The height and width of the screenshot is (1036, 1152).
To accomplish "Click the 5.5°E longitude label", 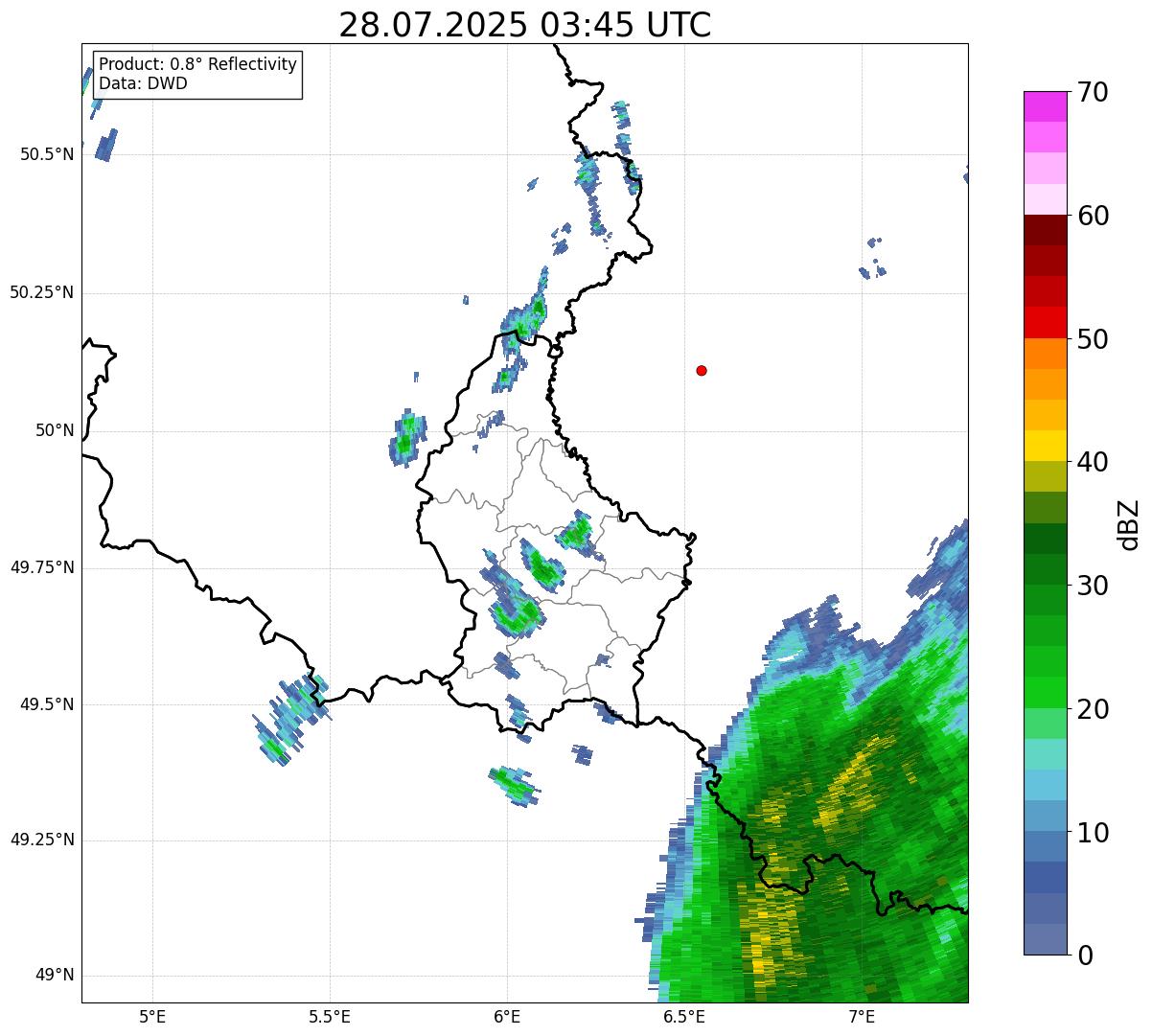I will tap(330, 1016).
